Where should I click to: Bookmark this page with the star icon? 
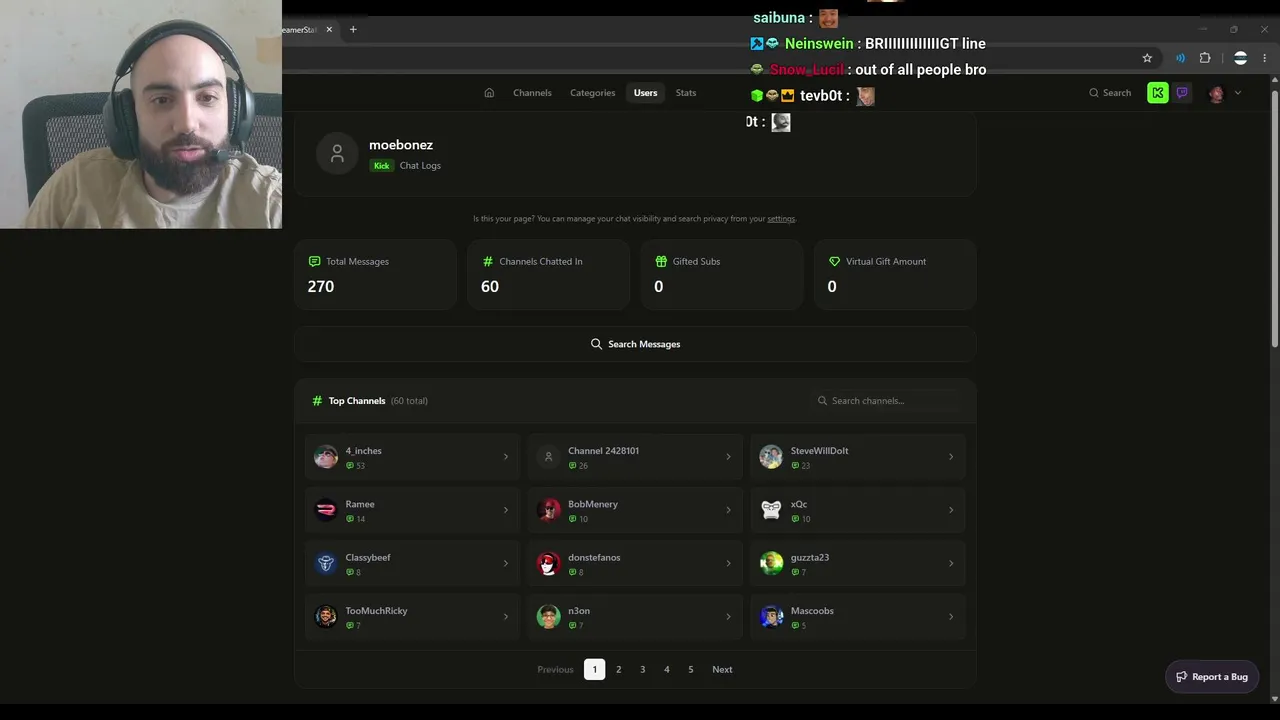pos(1147,58)
